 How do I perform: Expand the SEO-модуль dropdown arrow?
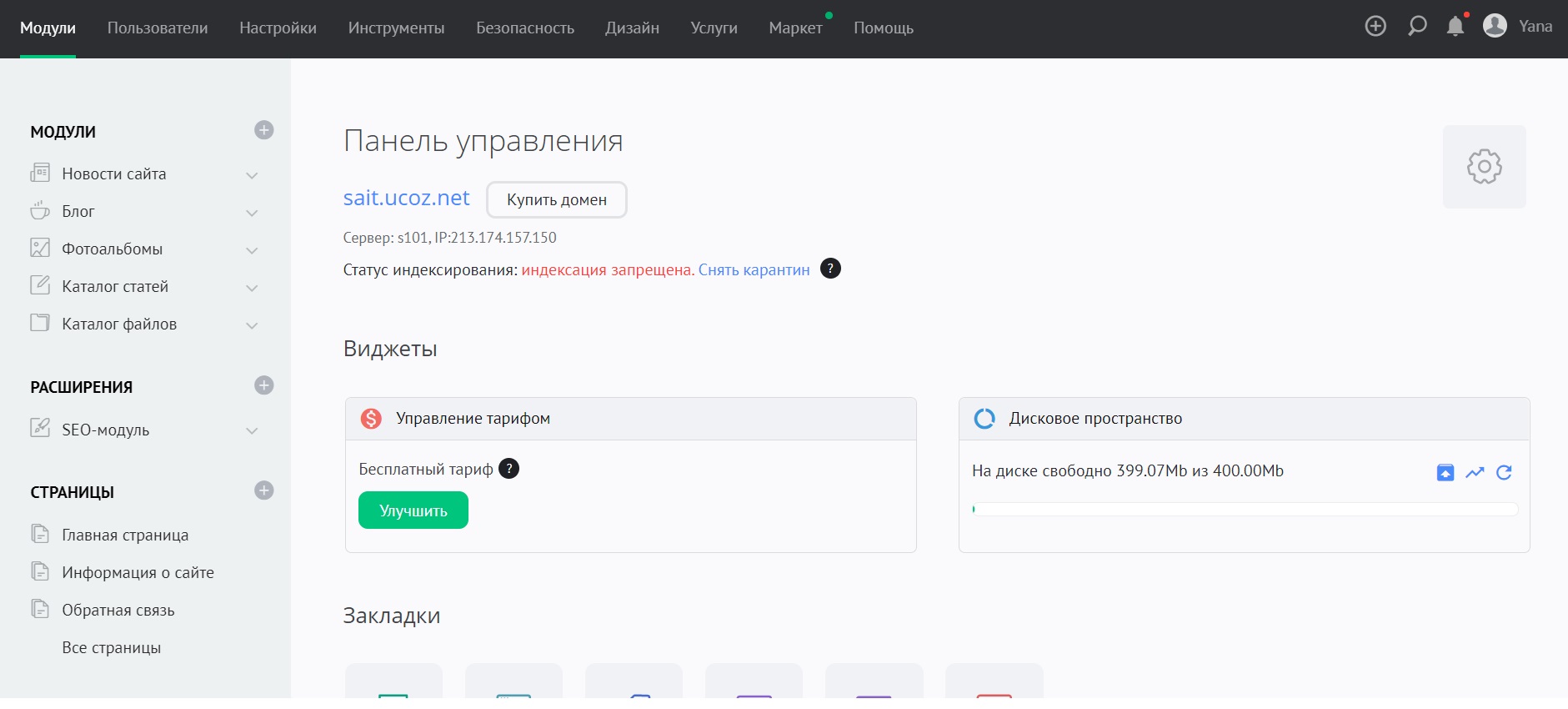click(252, 431)
